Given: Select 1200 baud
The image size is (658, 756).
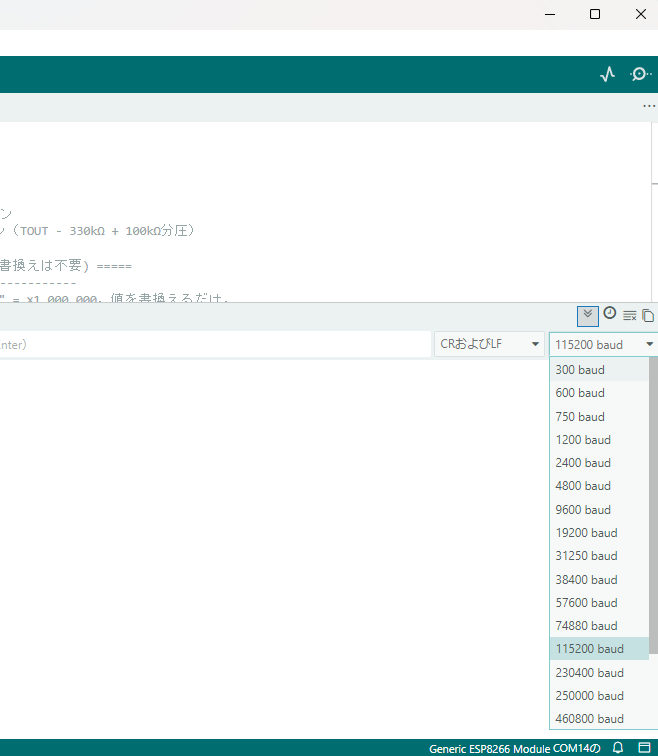Looking at the screenshot, I should 599,440.
